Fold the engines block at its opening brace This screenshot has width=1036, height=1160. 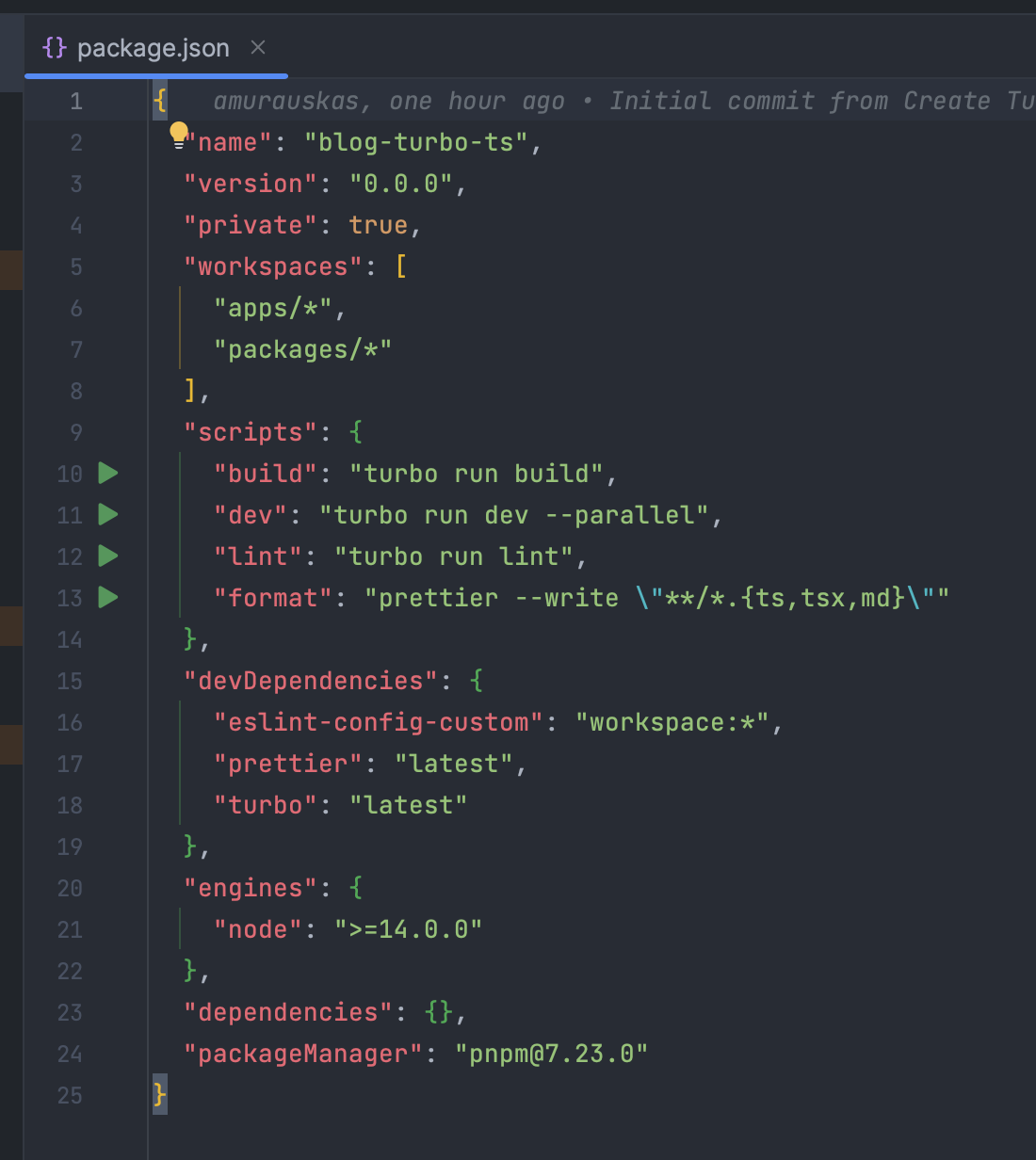pos(356,888)
